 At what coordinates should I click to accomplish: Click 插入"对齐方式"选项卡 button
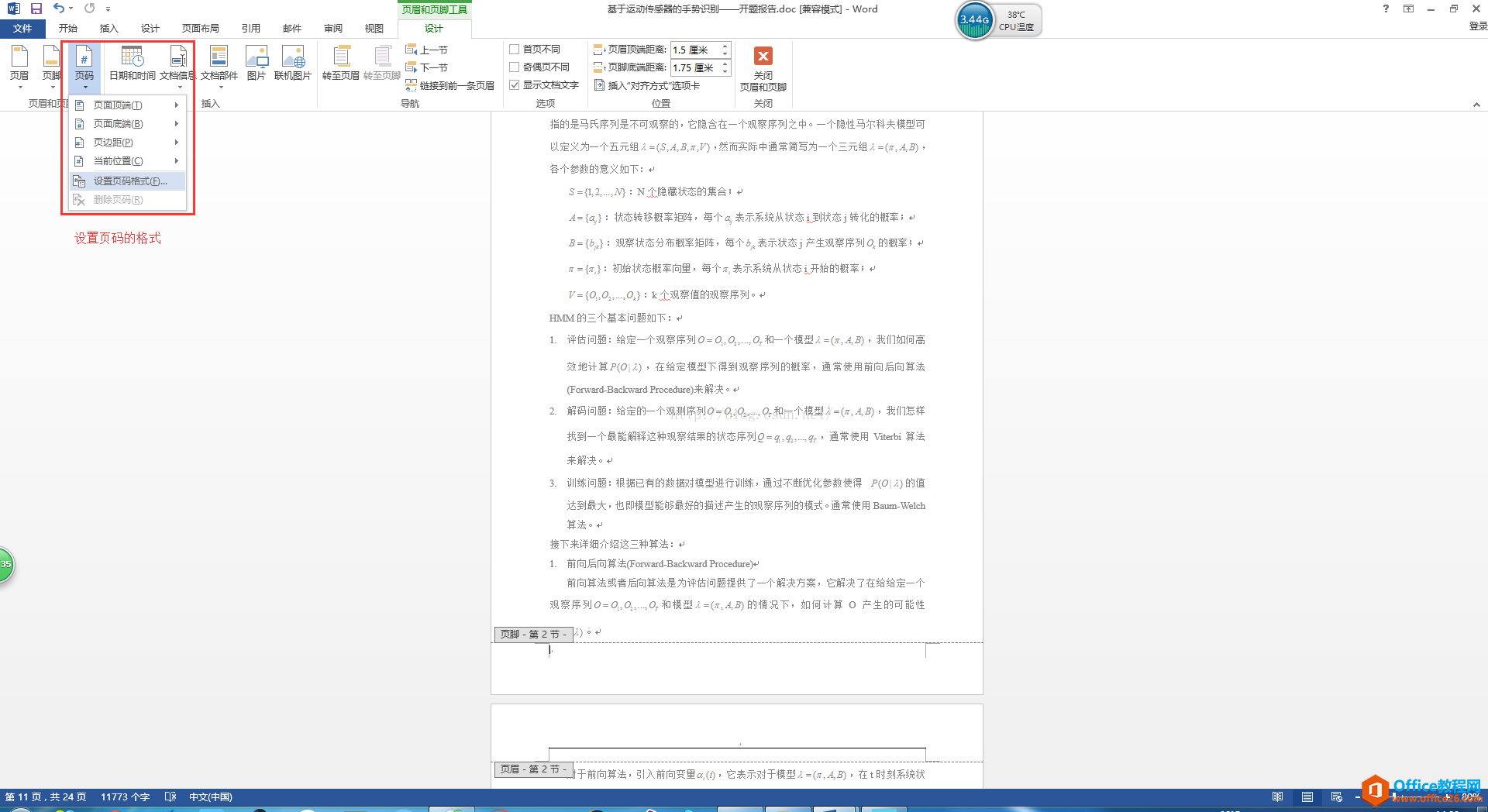coord(647,85)
